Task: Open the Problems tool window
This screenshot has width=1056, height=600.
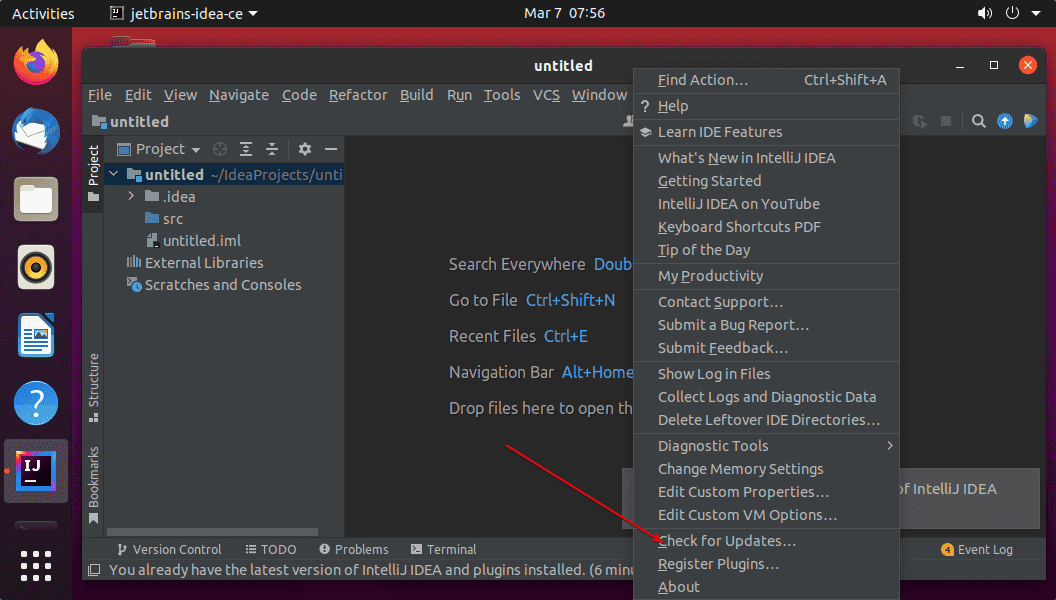Action: 352,549
